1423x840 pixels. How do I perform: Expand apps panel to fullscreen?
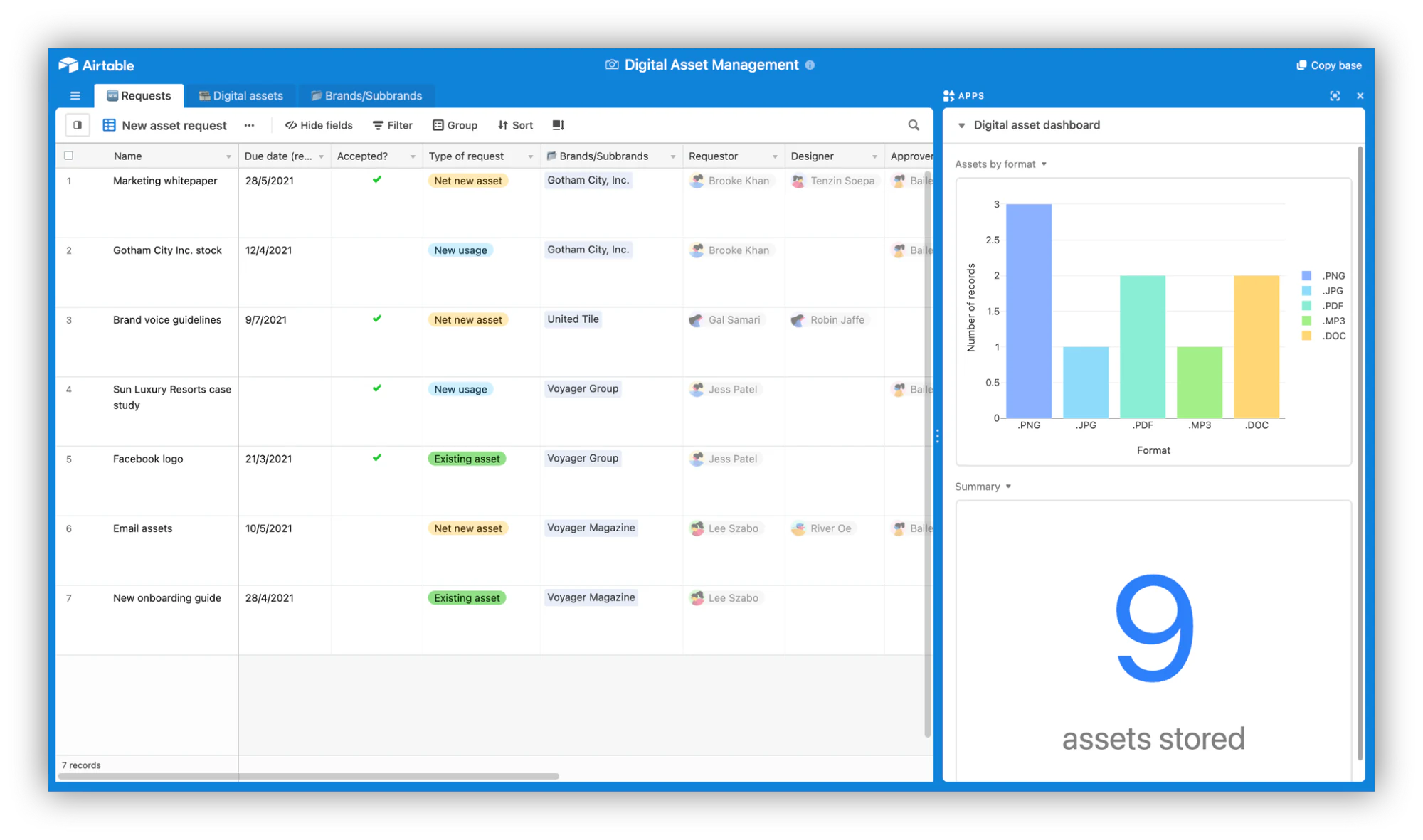click(x=1335, y=95)
